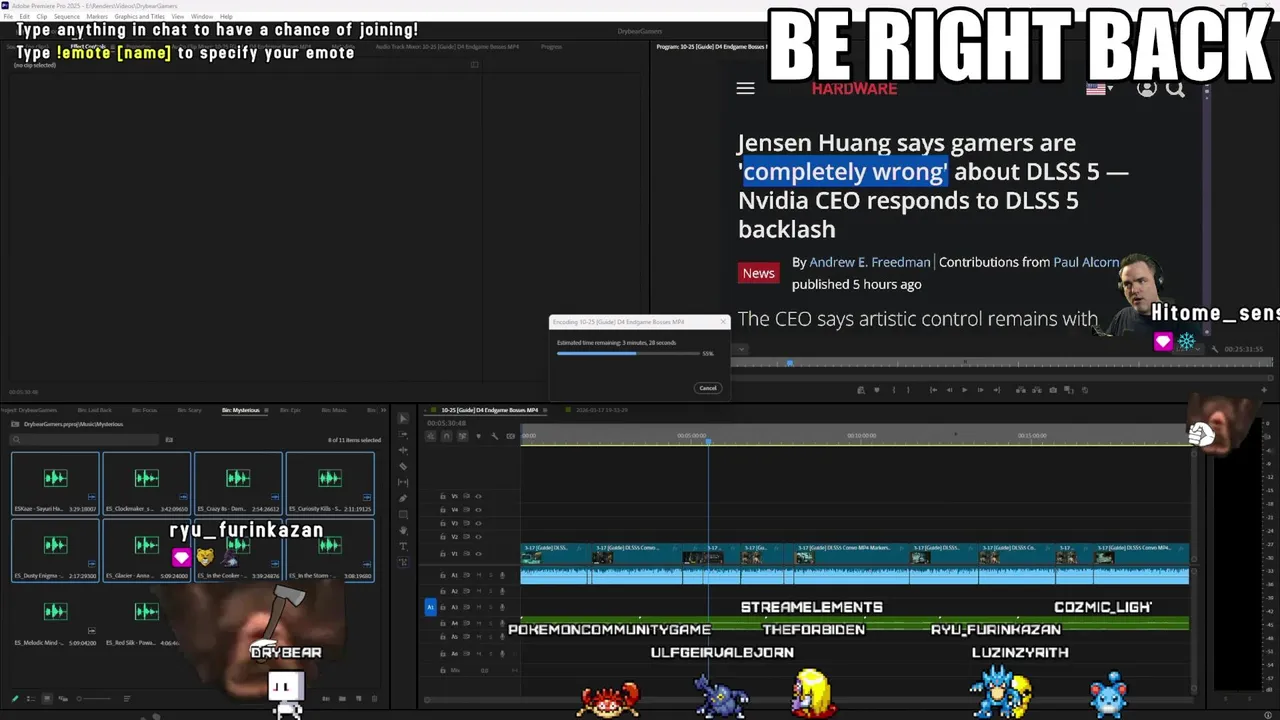Open the website hamburger menu
Viewport: 1280px width, 720px height.
745,88
